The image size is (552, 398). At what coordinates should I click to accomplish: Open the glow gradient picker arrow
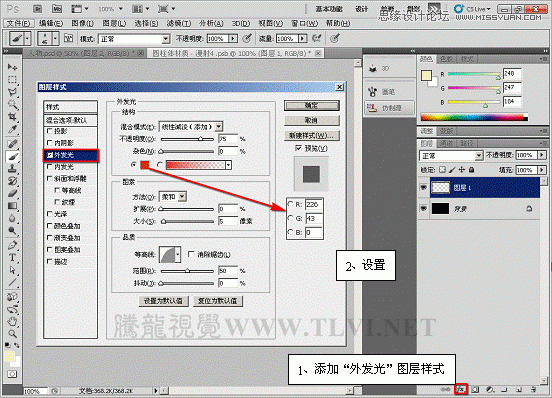point(228,165)
